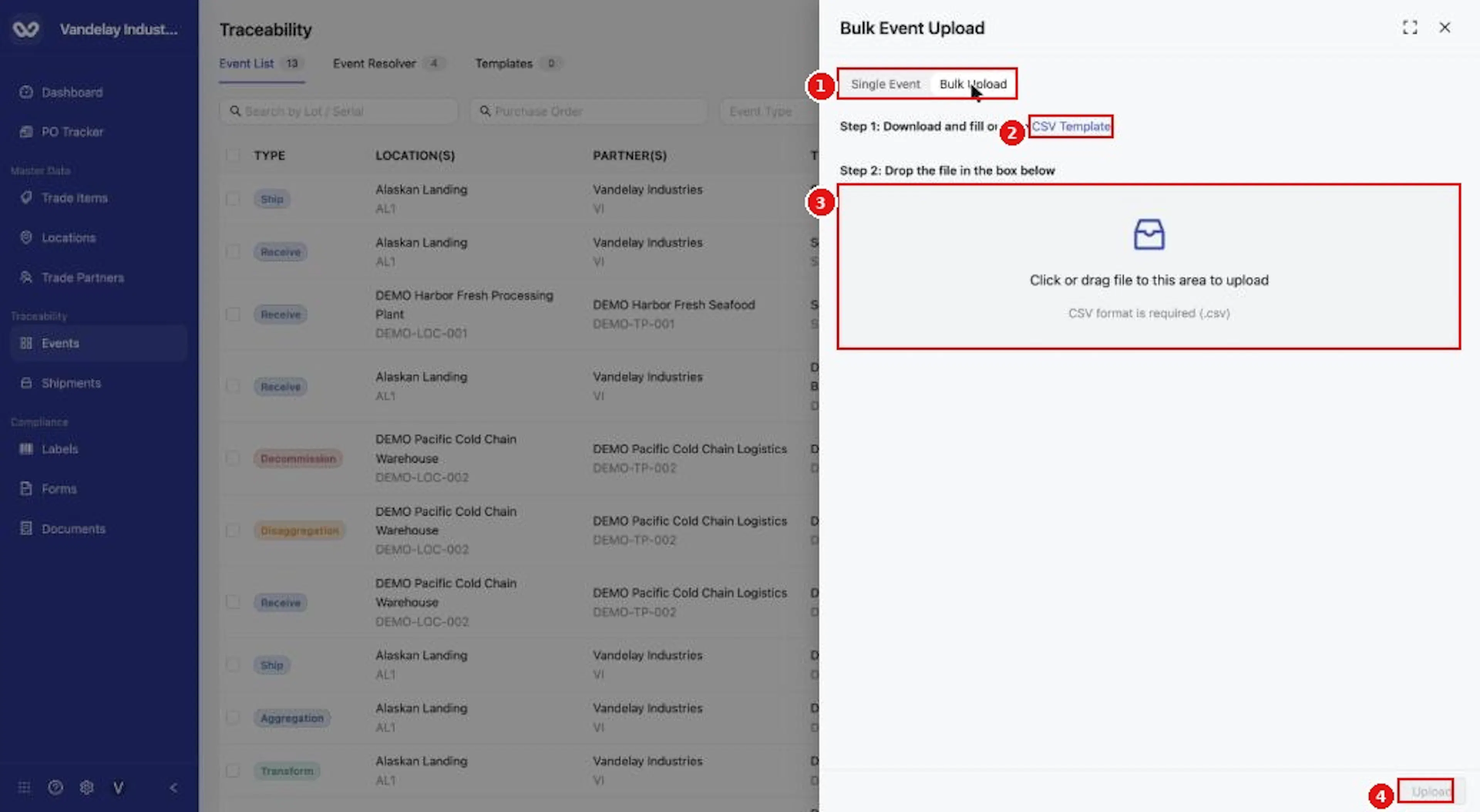Expand the Bulk Event Upload panel to fullscreen

1410,28
